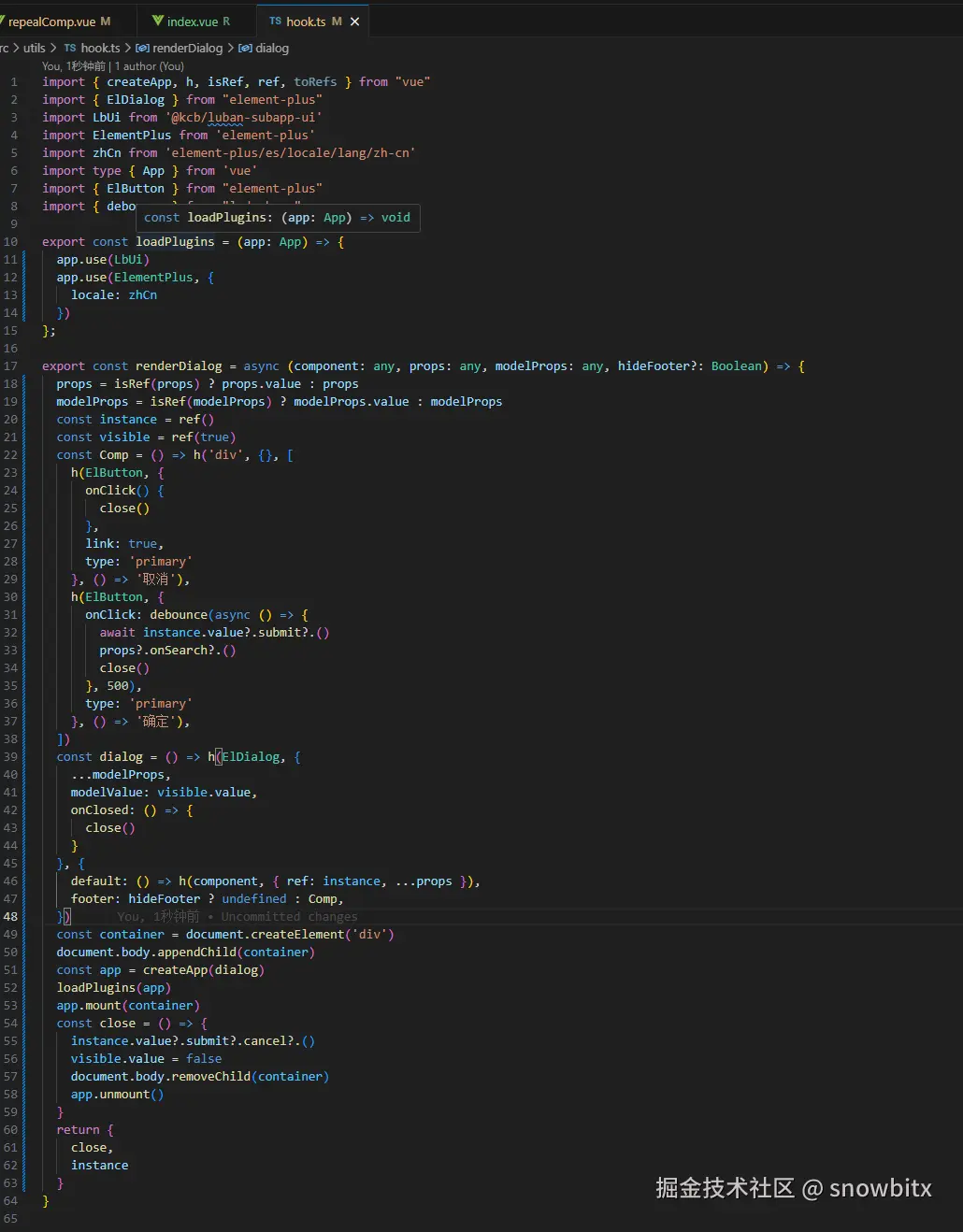Click 'props?.onSearch?.()' on line 33
Viewport: 963px width, 1232px height.
point(168,650)
